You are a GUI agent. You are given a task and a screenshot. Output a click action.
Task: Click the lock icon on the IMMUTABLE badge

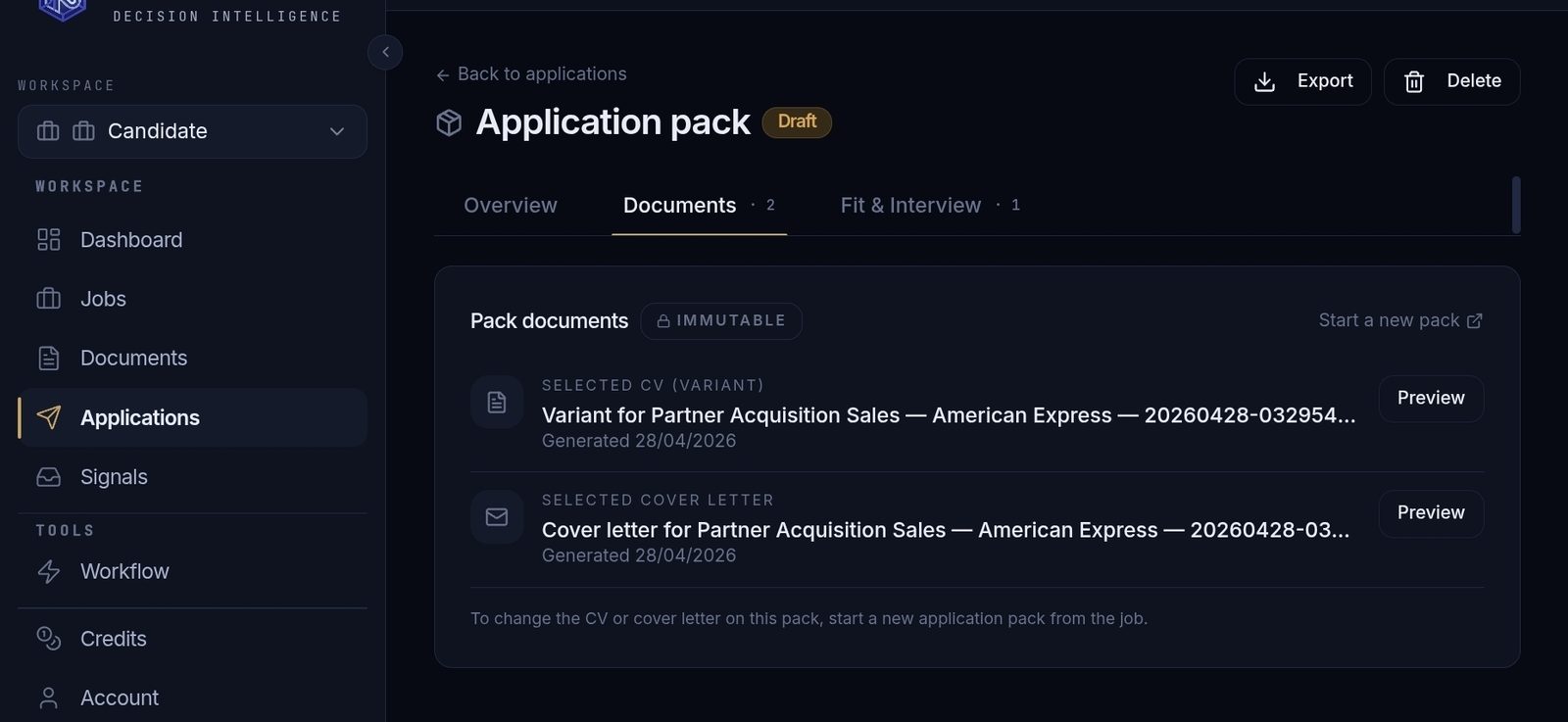[662, 320]
